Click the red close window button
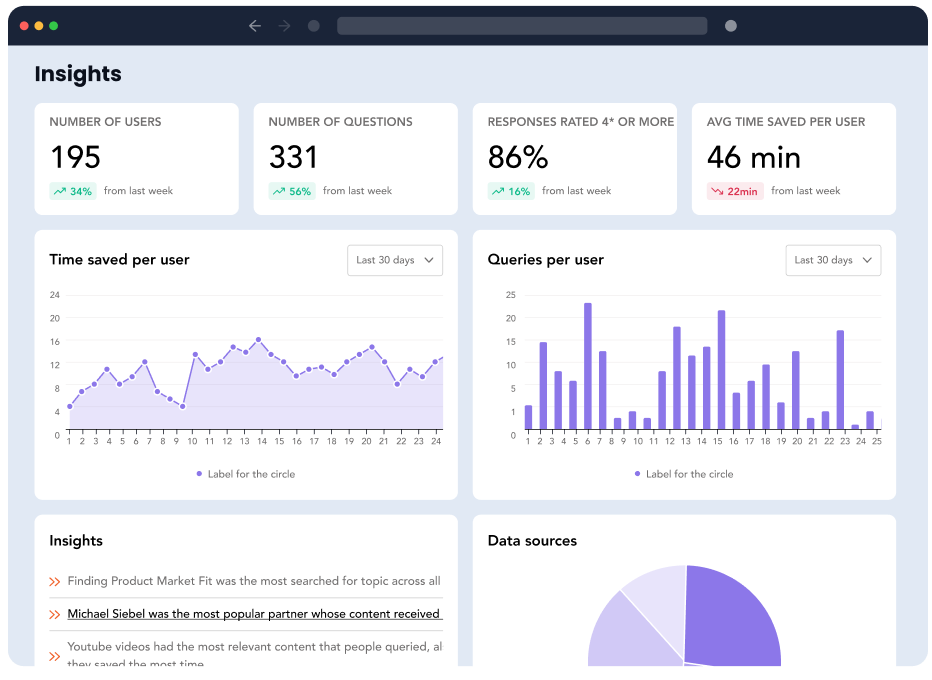 24,26
